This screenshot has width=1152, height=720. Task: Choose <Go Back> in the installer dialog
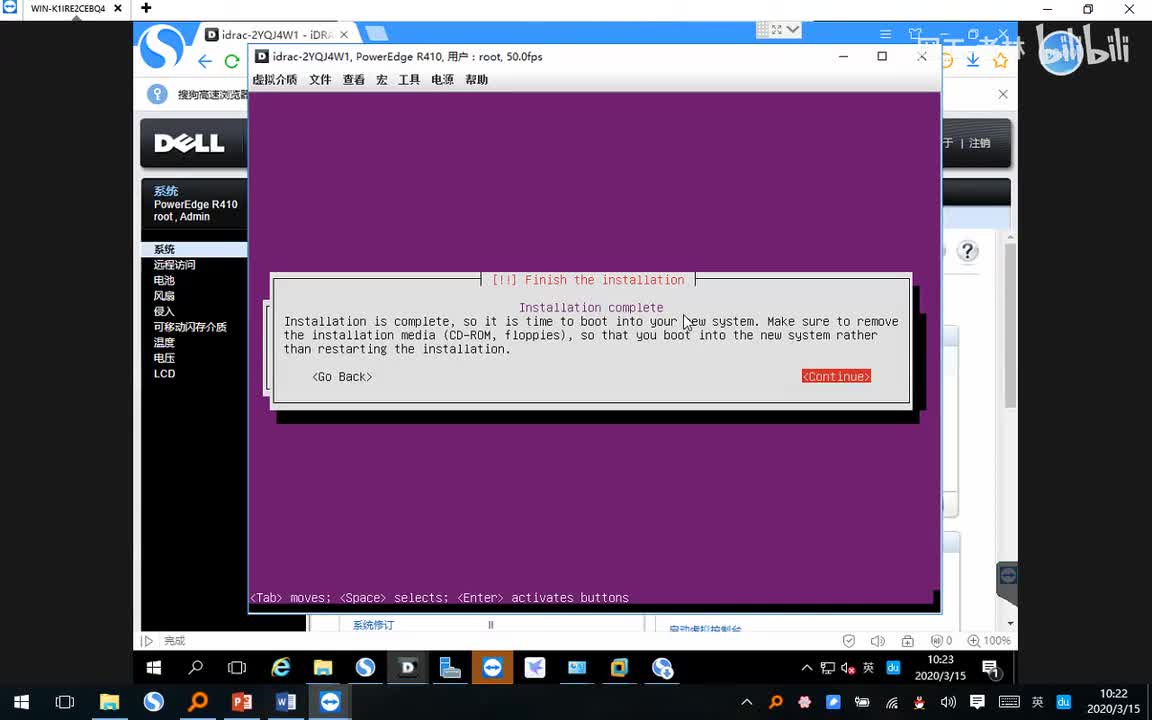[x=342, y=377]
